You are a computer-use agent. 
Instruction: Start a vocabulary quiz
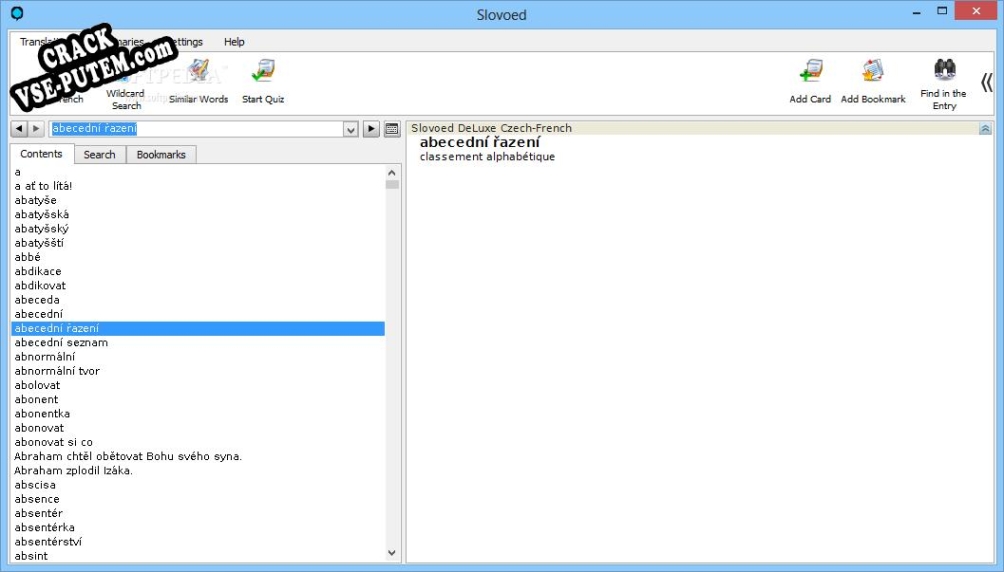pyautogui.click(x=263, y=81)
